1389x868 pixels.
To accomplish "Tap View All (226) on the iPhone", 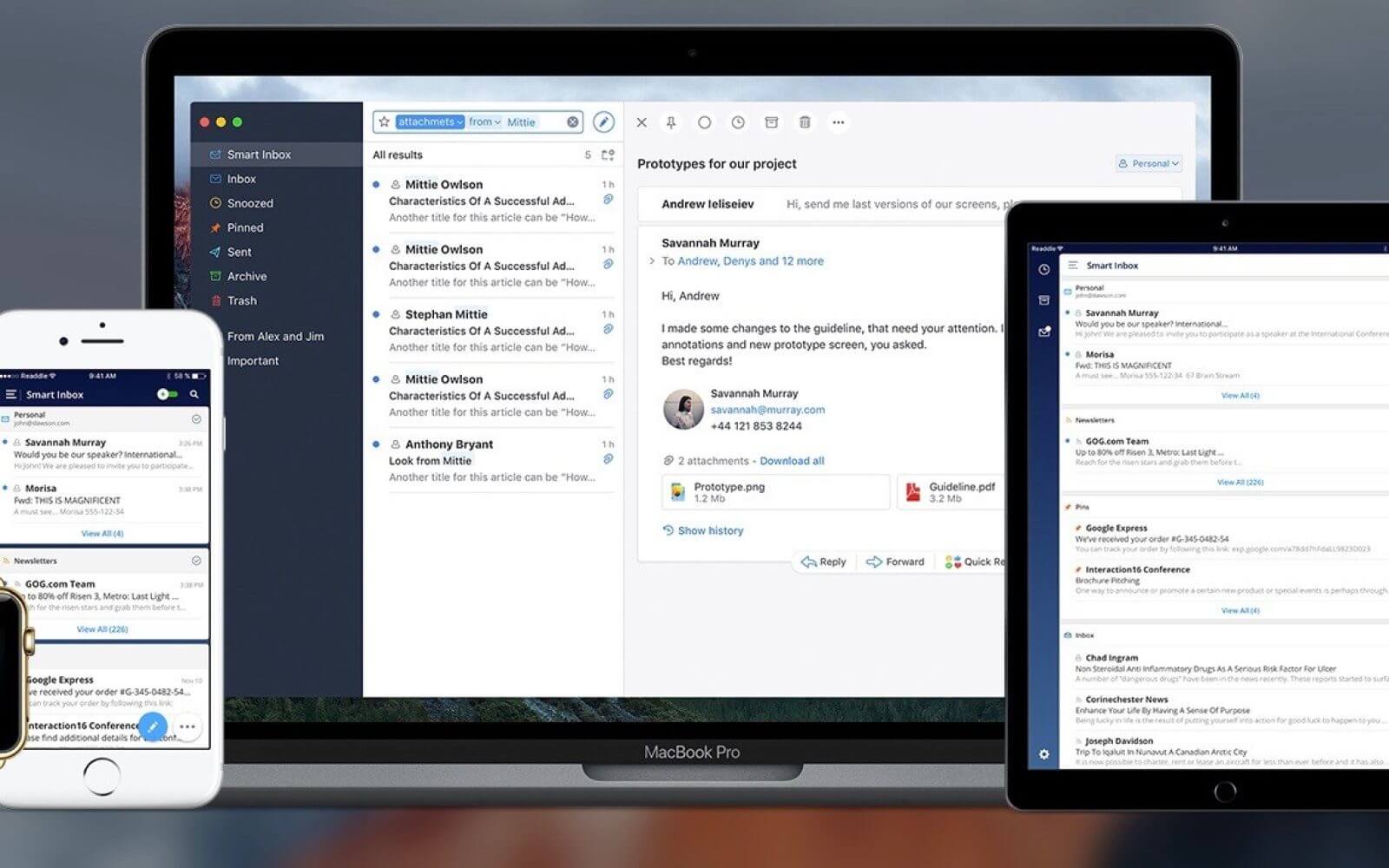I will [102, 629].
